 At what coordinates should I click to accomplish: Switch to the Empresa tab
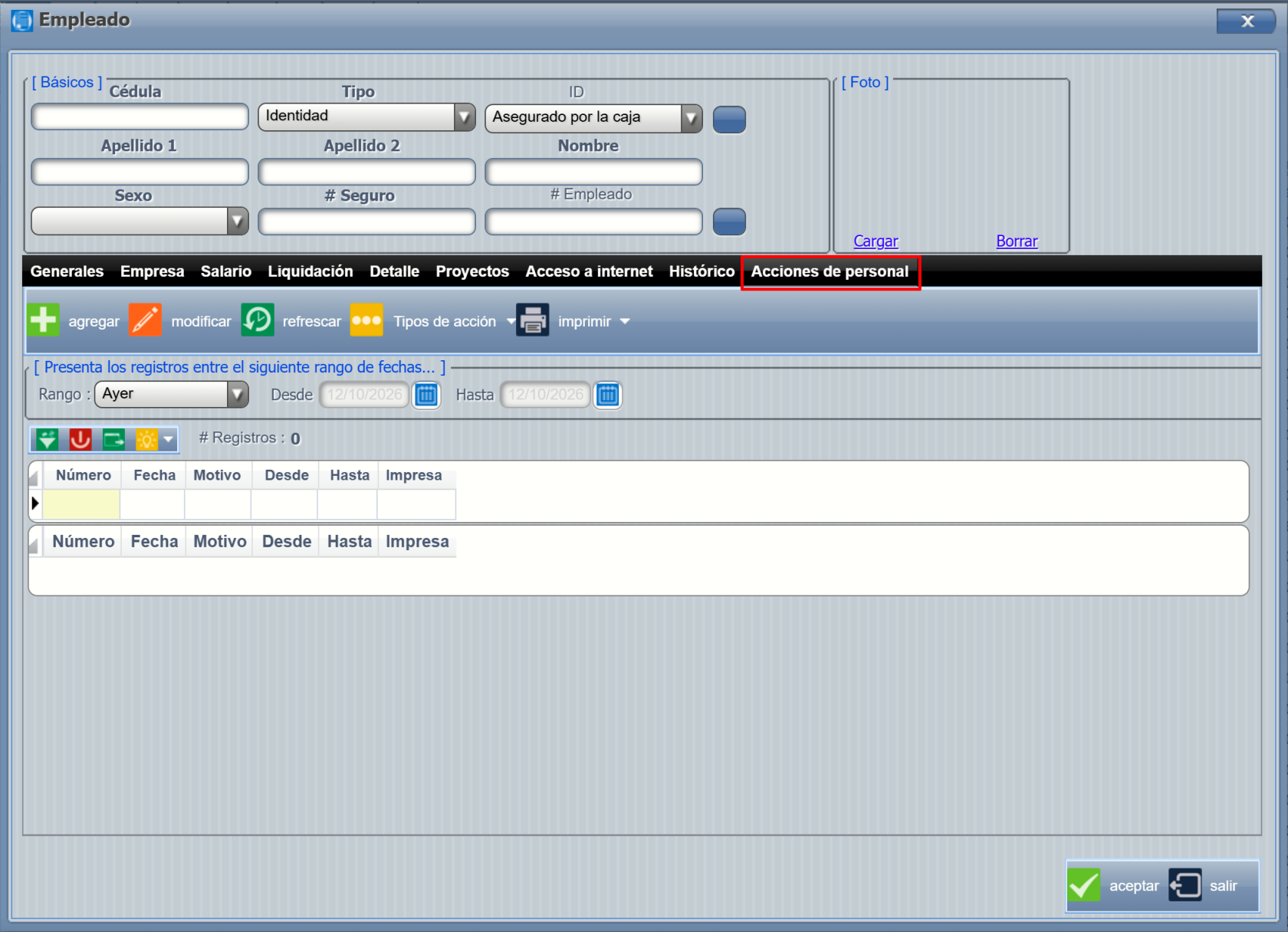click(x=152, y=271)
